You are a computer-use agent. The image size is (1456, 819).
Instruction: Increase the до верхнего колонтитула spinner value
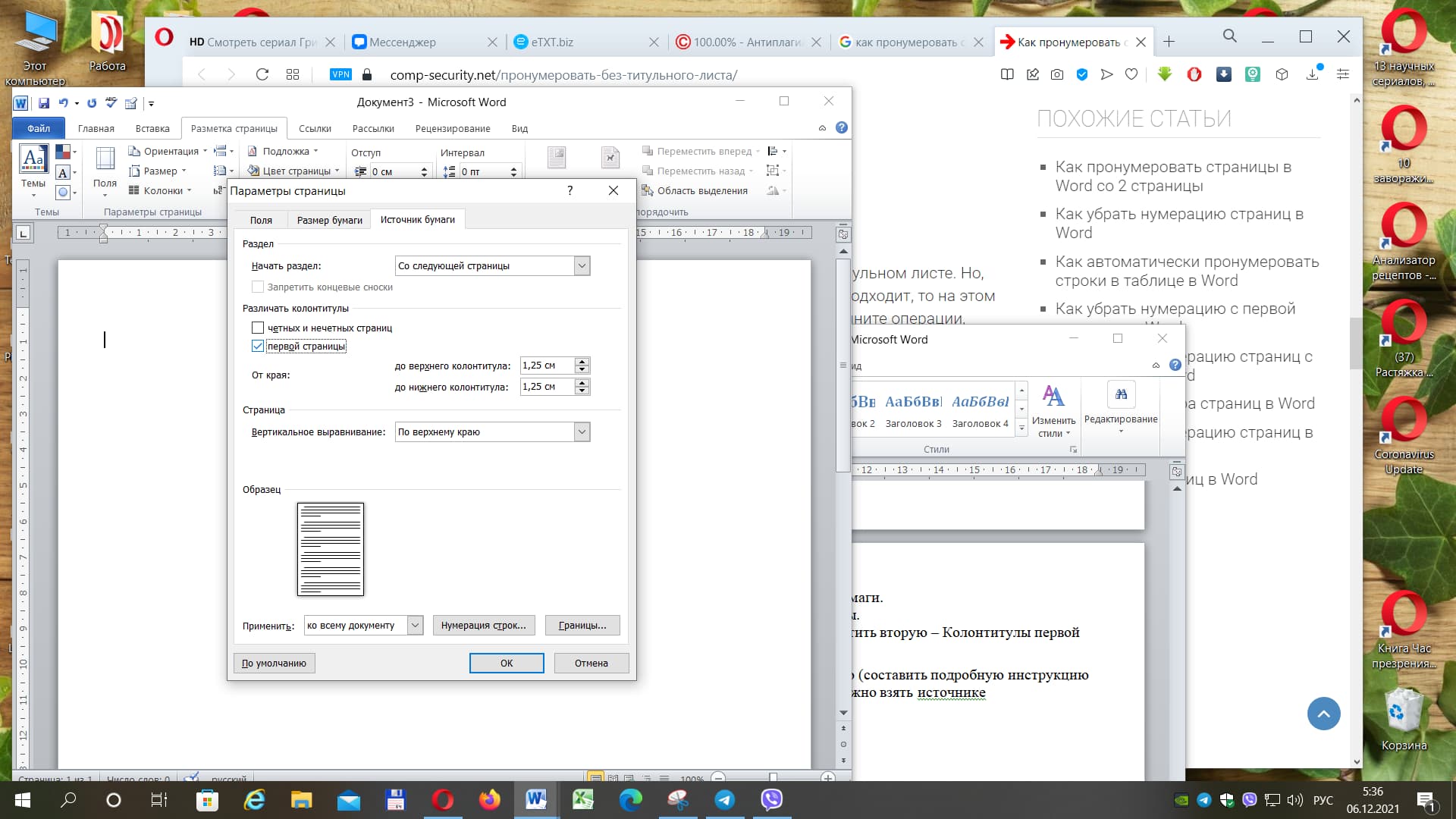(x=582, y=361)
